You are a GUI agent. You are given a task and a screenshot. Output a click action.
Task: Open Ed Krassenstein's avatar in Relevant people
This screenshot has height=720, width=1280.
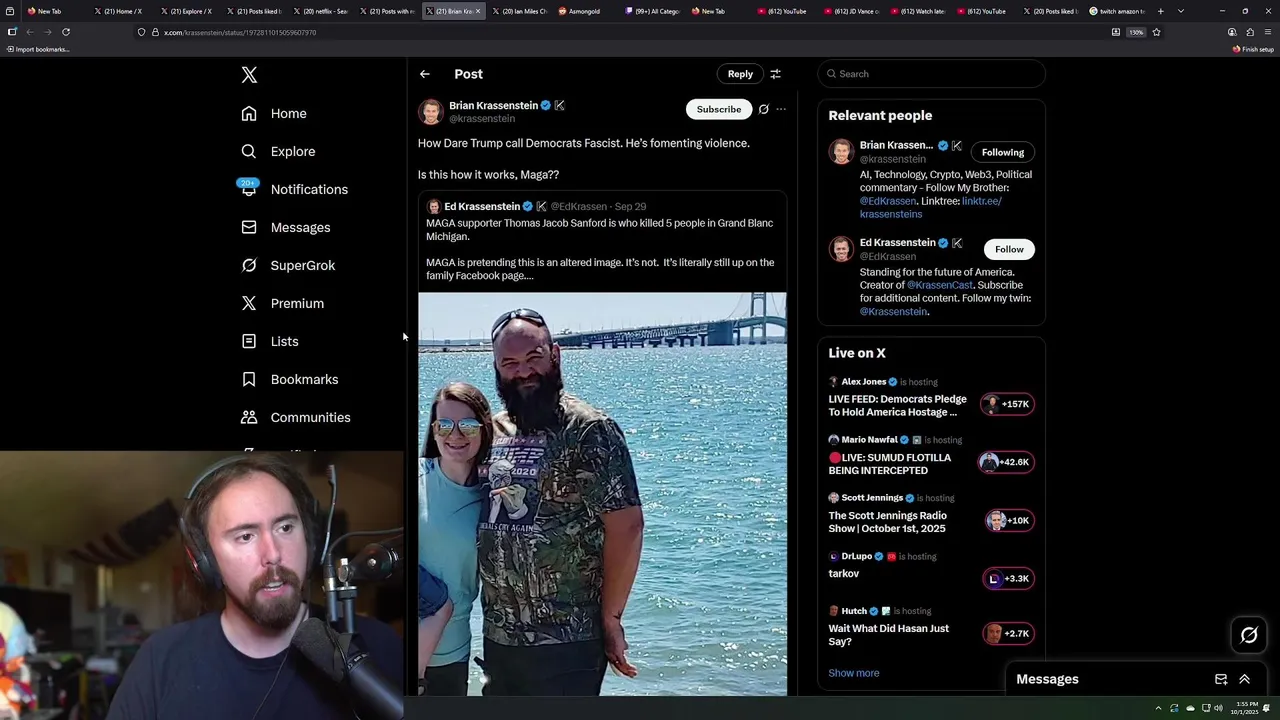pyautogui.click(x=842, y=249)
